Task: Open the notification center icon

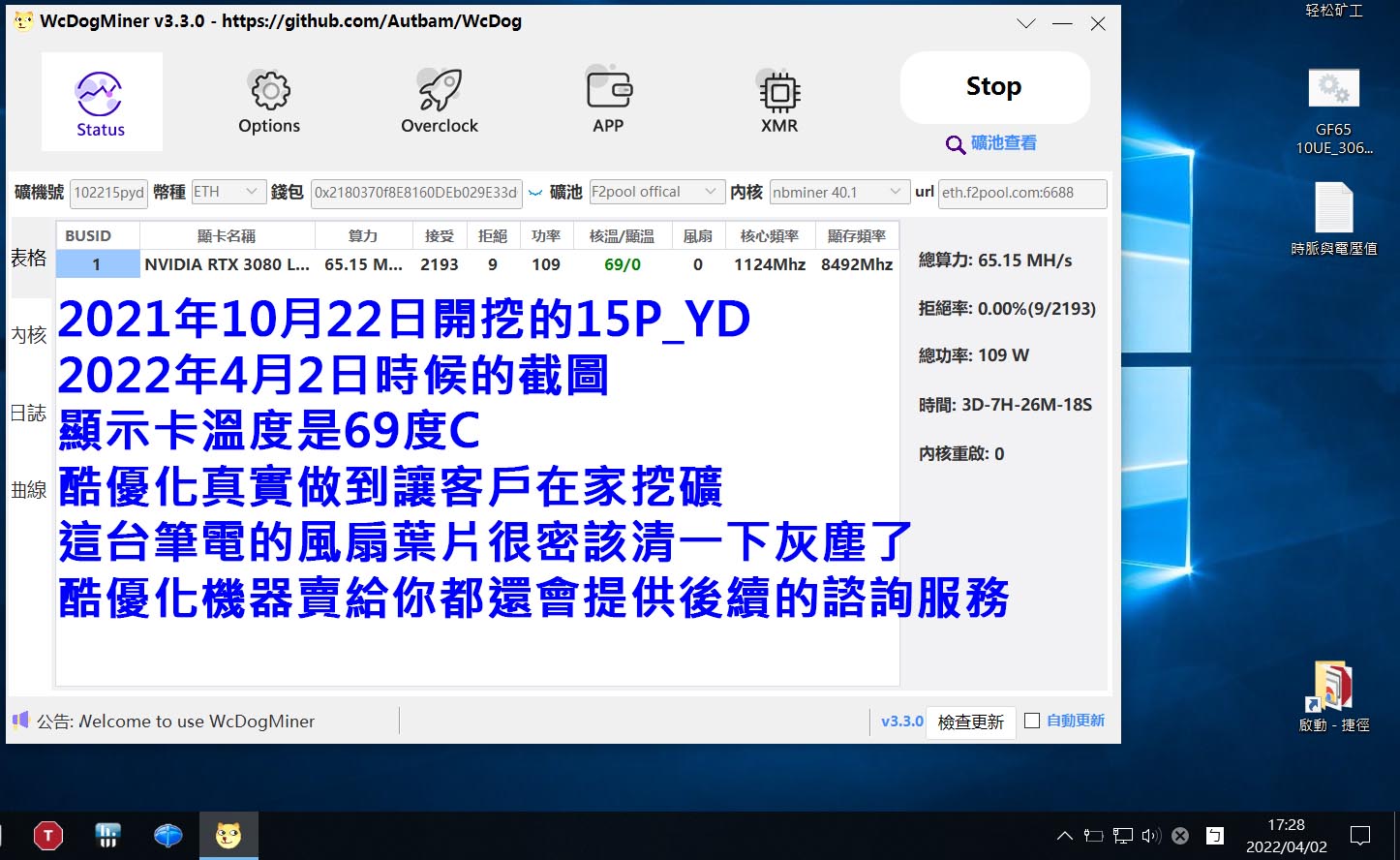Action: coord(1360,835)
